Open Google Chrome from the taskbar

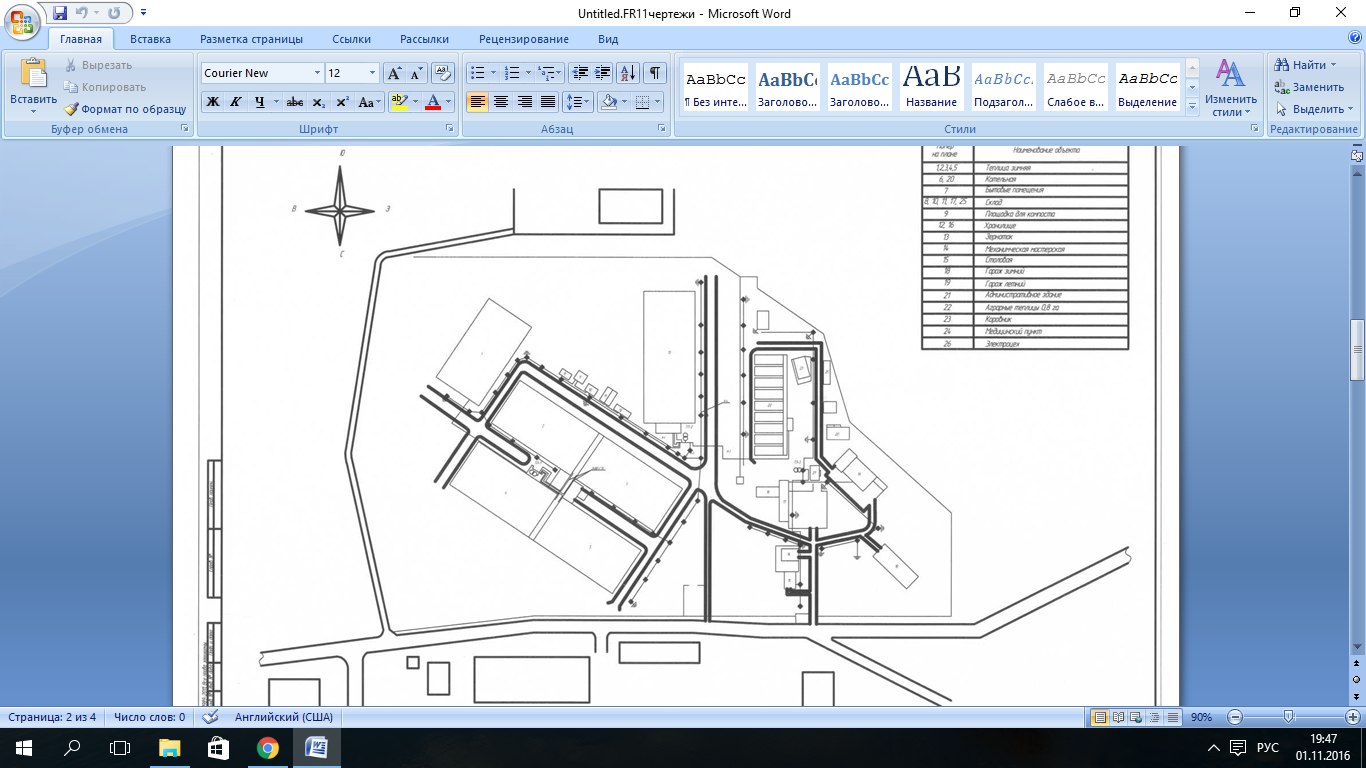coord(267,748)
